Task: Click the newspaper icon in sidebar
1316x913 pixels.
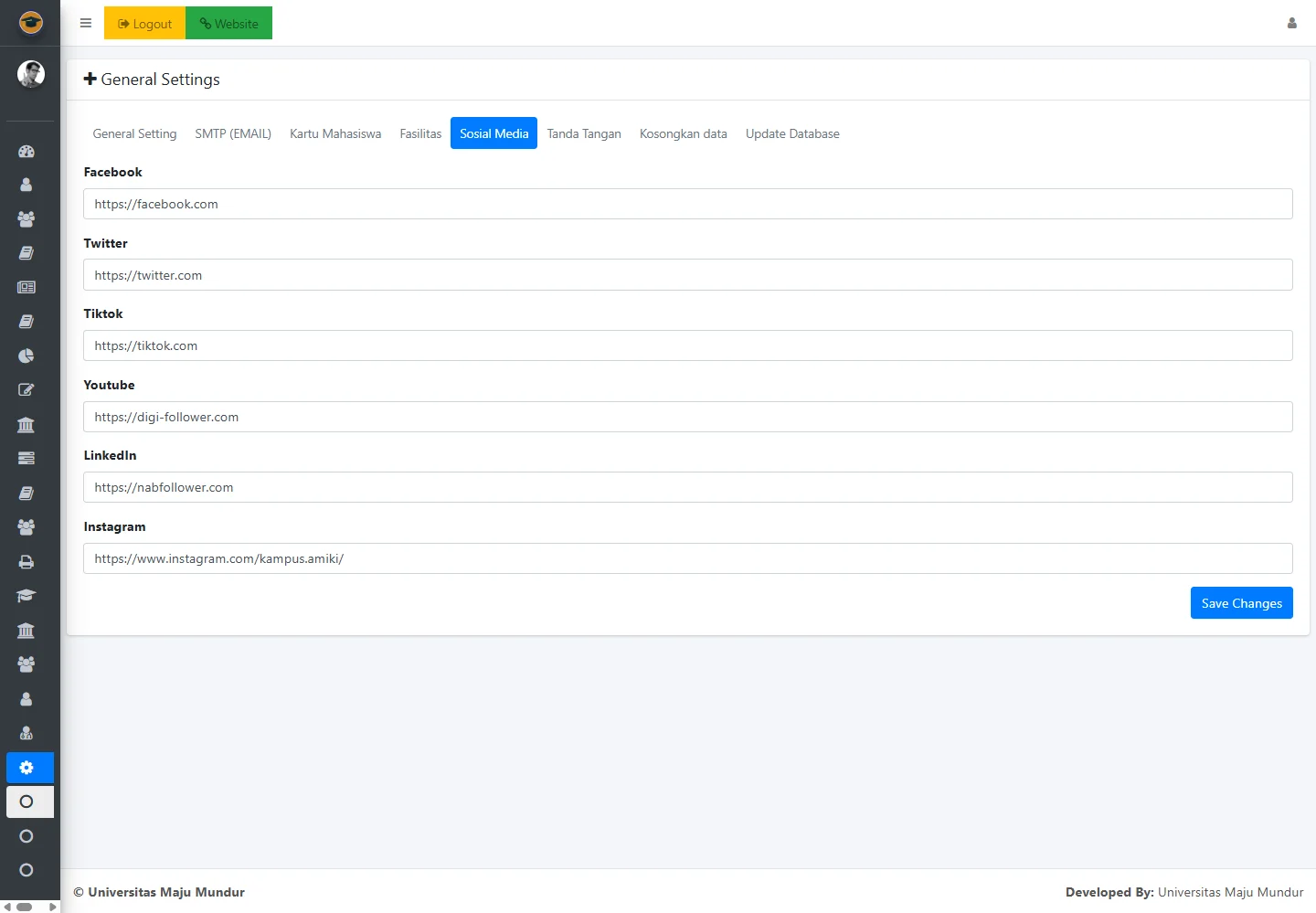Action: click(27, 287)
